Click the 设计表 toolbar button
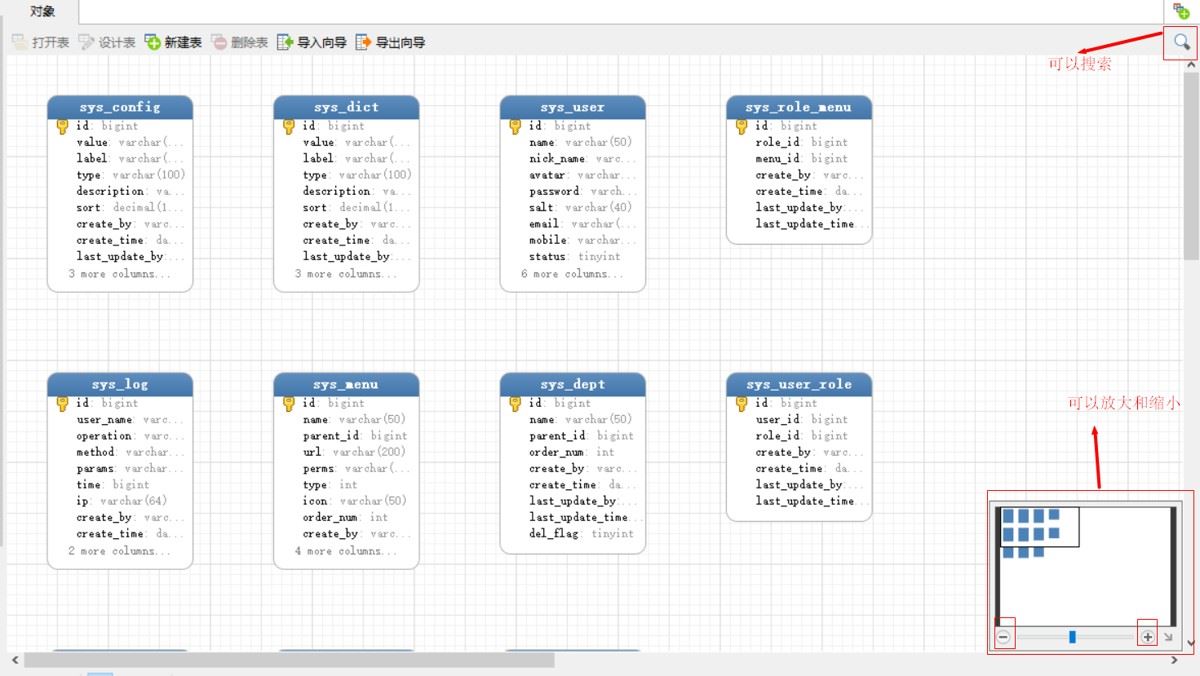Image resolution: width=1200 pixels, height=676 pixels. (107, 42)
